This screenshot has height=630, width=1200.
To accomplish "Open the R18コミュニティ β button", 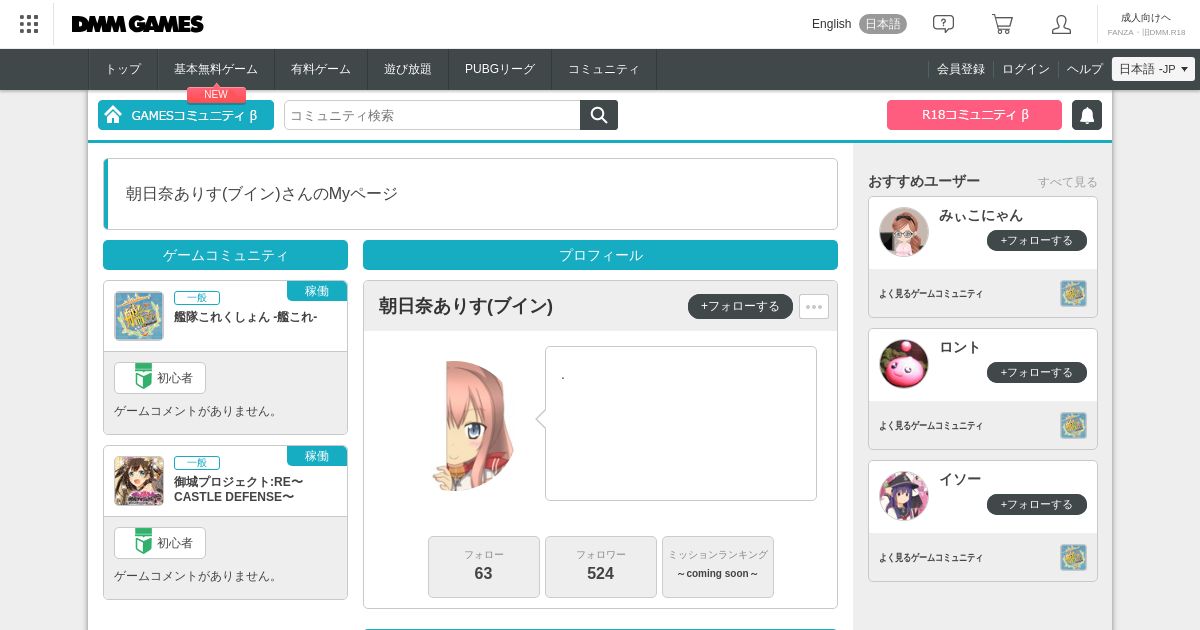I will (x=974, y=115).
